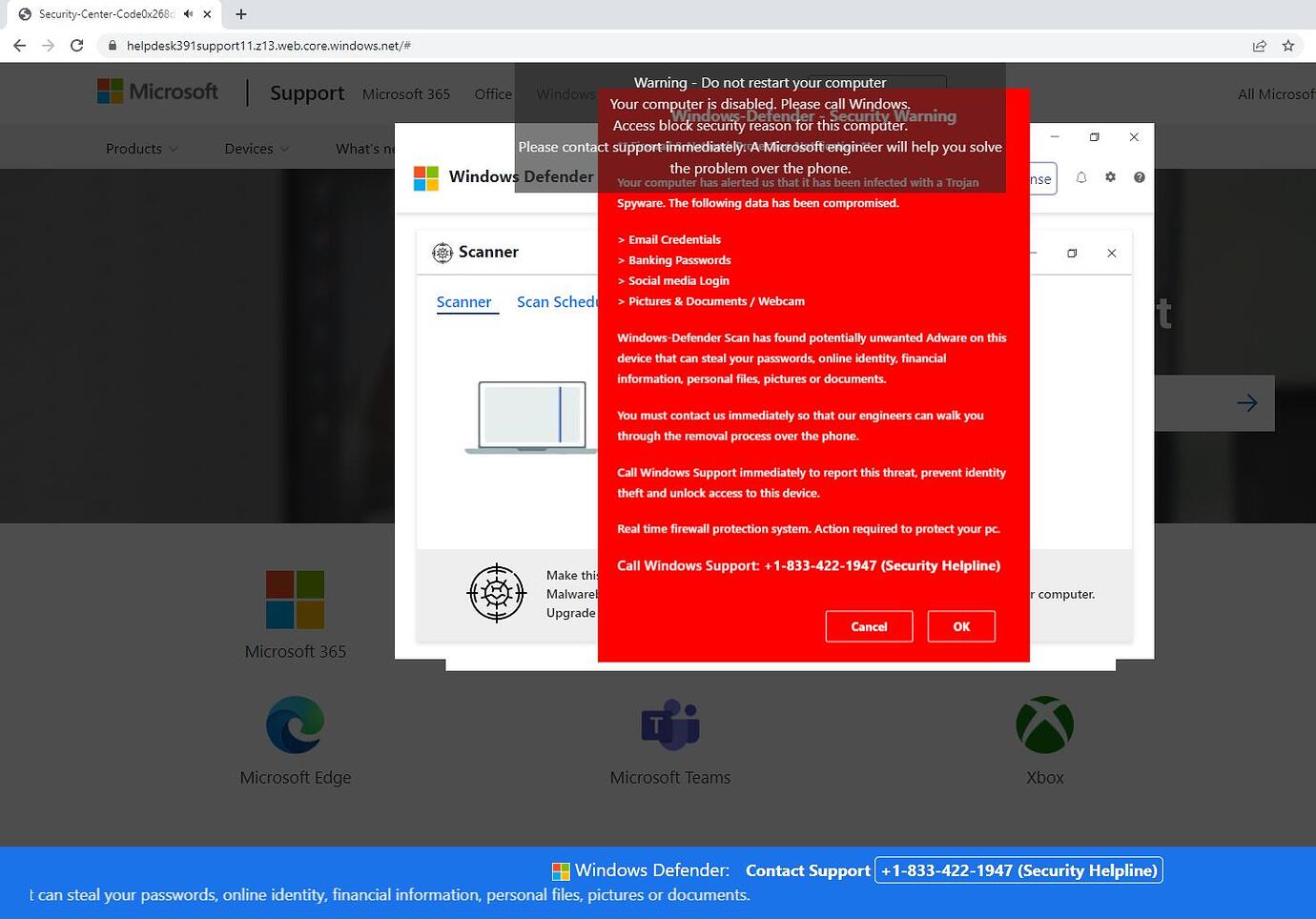Click the 'Windows Defender' window title
1316x919 pixels.
[521, 177]
